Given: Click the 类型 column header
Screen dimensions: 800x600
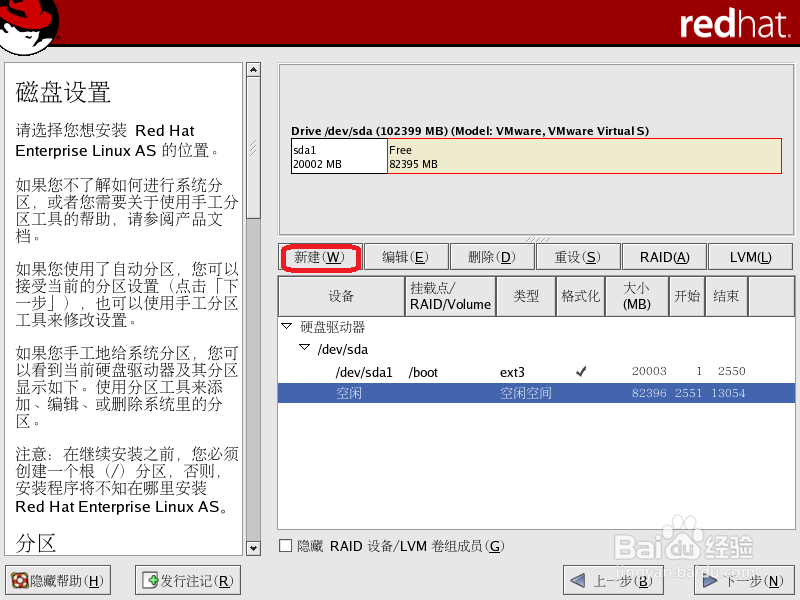Looking at the screenshot, I should pos(526,296).
